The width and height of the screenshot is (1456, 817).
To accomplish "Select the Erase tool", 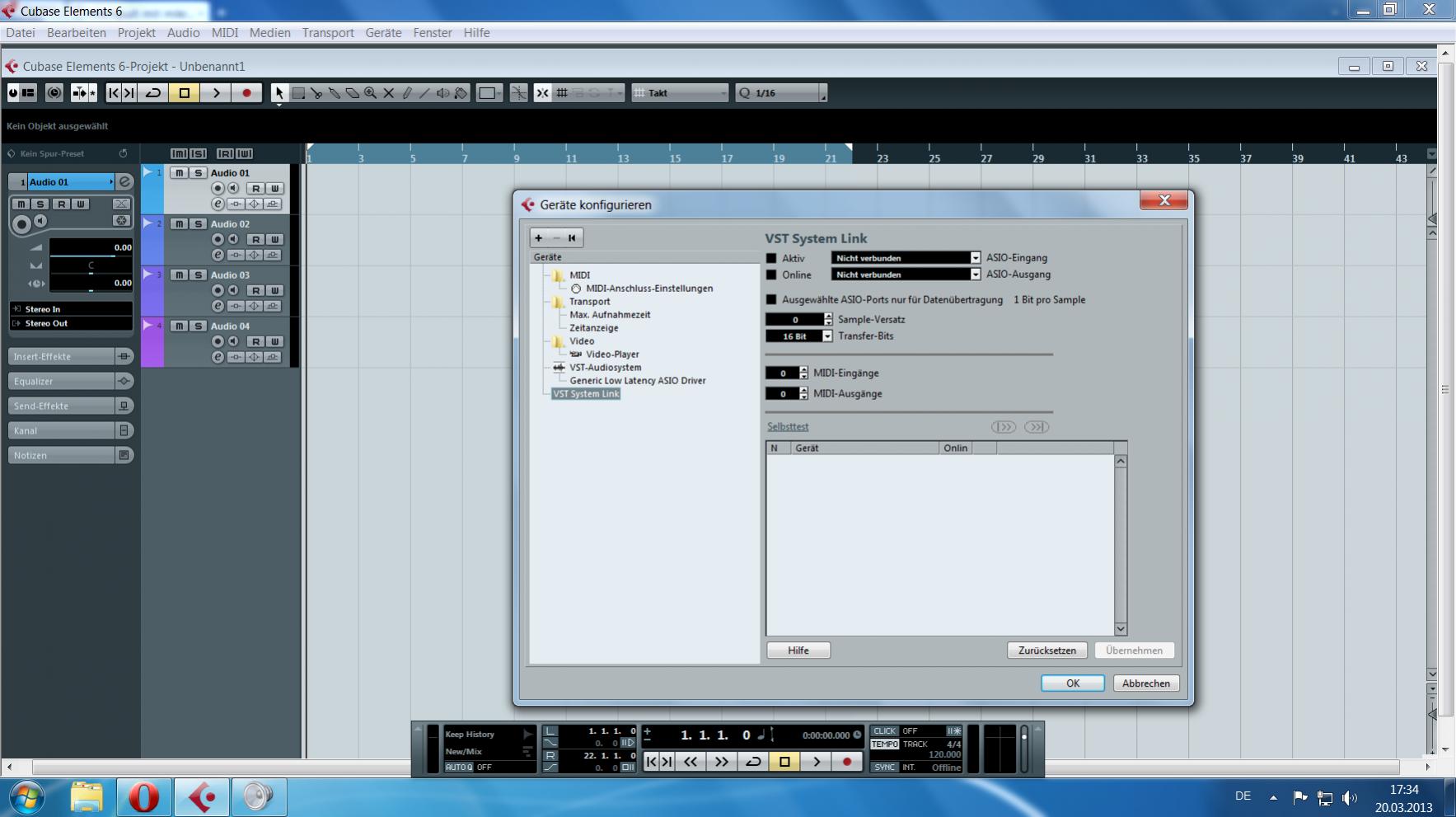I will point(353,93).
